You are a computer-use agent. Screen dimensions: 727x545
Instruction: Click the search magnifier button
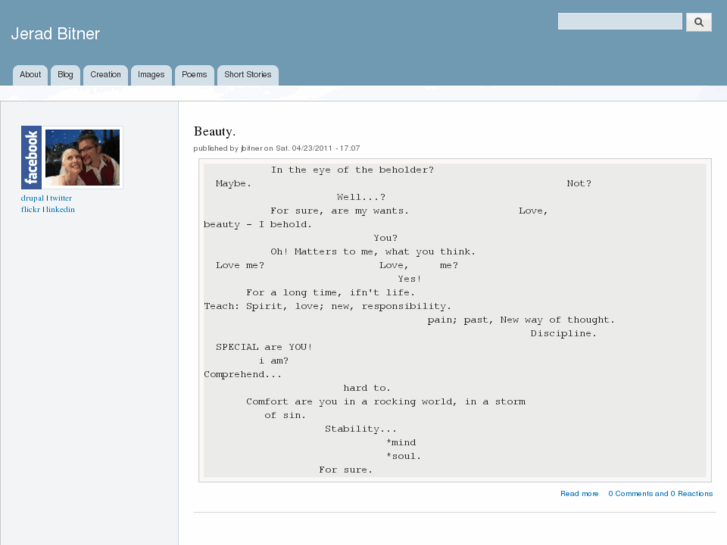[x=699, y=22]
